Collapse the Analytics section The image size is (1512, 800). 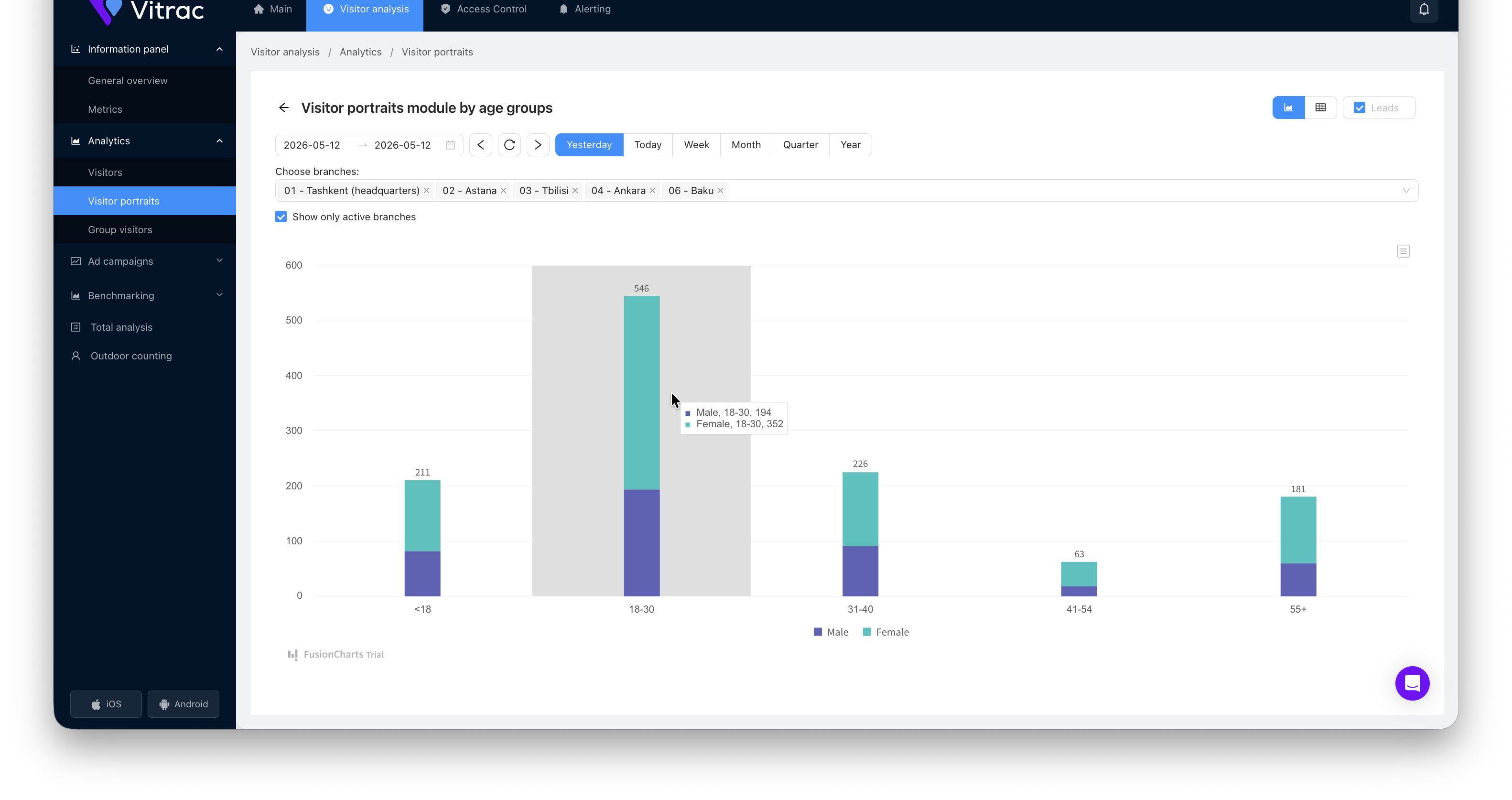point(144,141)
